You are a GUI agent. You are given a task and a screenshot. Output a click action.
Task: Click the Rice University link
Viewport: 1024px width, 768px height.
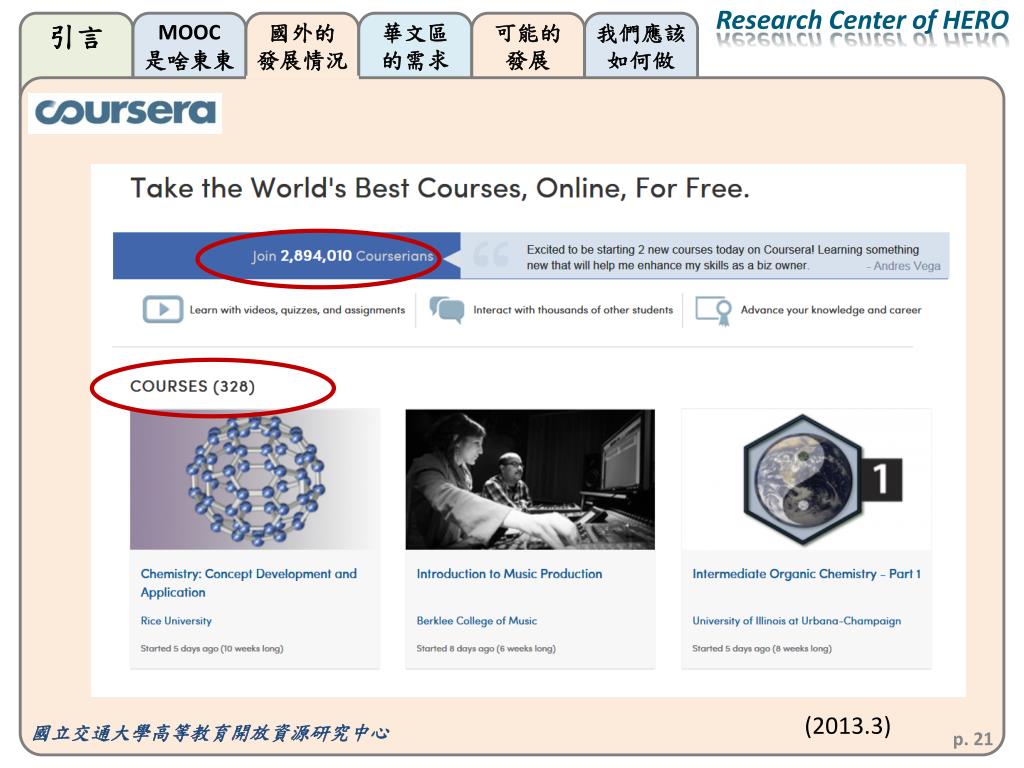tap(176, 620)
